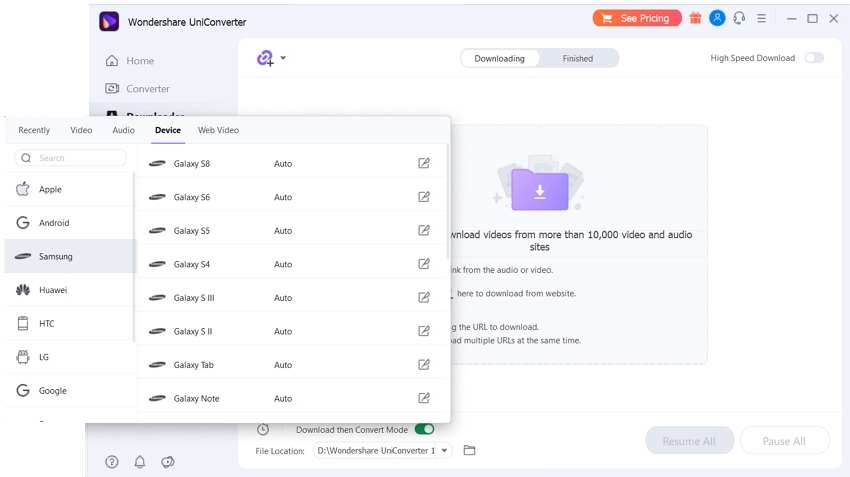Click the schedule clock icon

point(263,429)
